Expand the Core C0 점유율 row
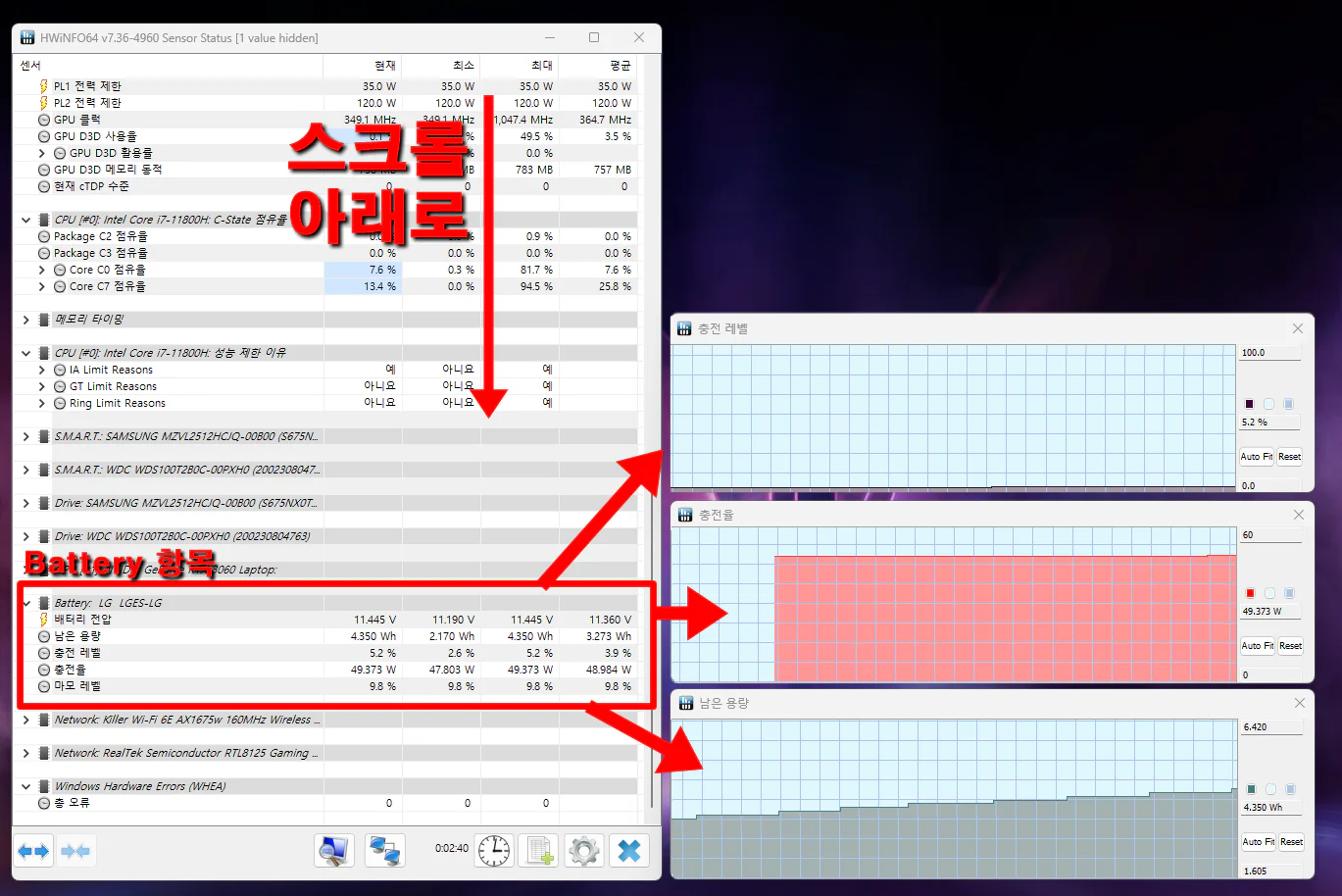Screen dimensions: 1342x896 (41, 270)
